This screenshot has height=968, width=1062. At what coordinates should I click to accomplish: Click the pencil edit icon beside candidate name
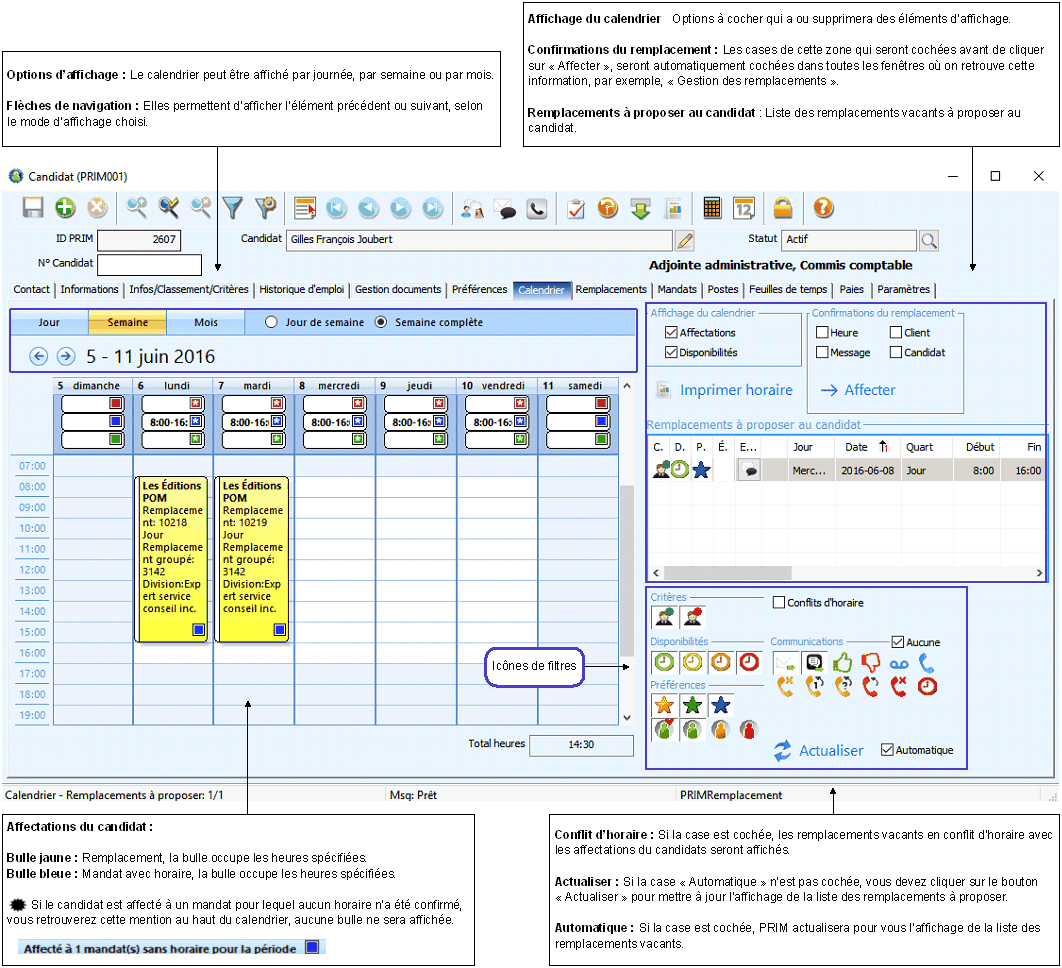pyautogui.click(x=685, y=240)
